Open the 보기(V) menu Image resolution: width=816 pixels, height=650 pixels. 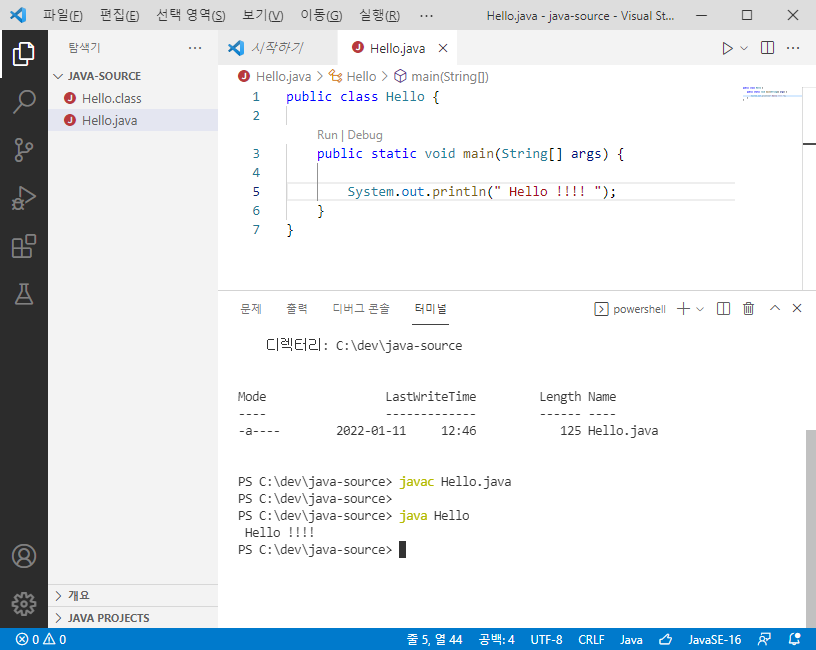pyautogui.click(x=262, y=15)
